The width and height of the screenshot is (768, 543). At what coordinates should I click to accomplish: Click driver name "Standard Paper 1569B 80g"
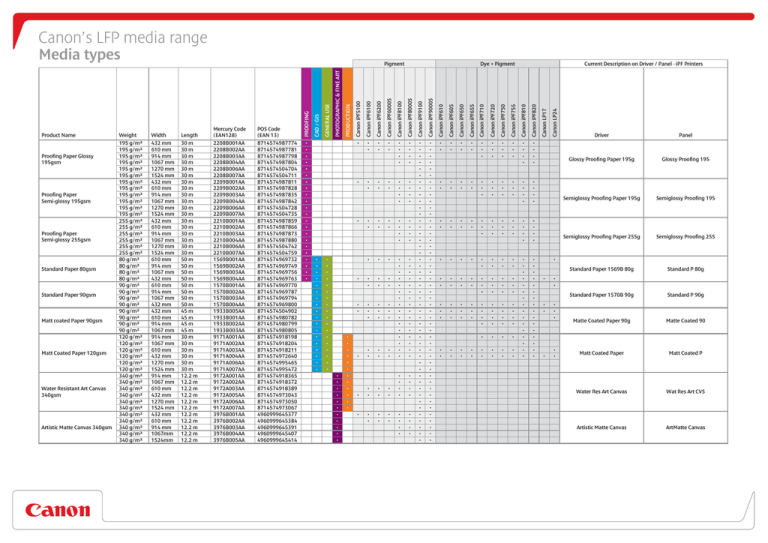tap(601, 269)
